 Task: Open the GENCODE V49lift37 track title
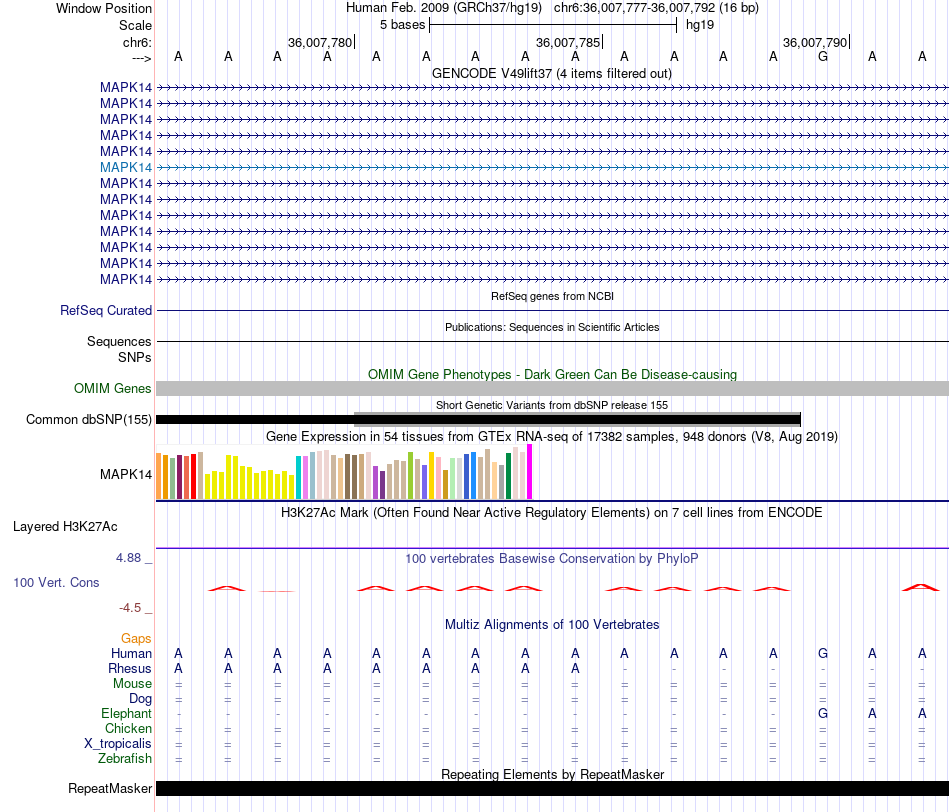click(x=551, y=73)
